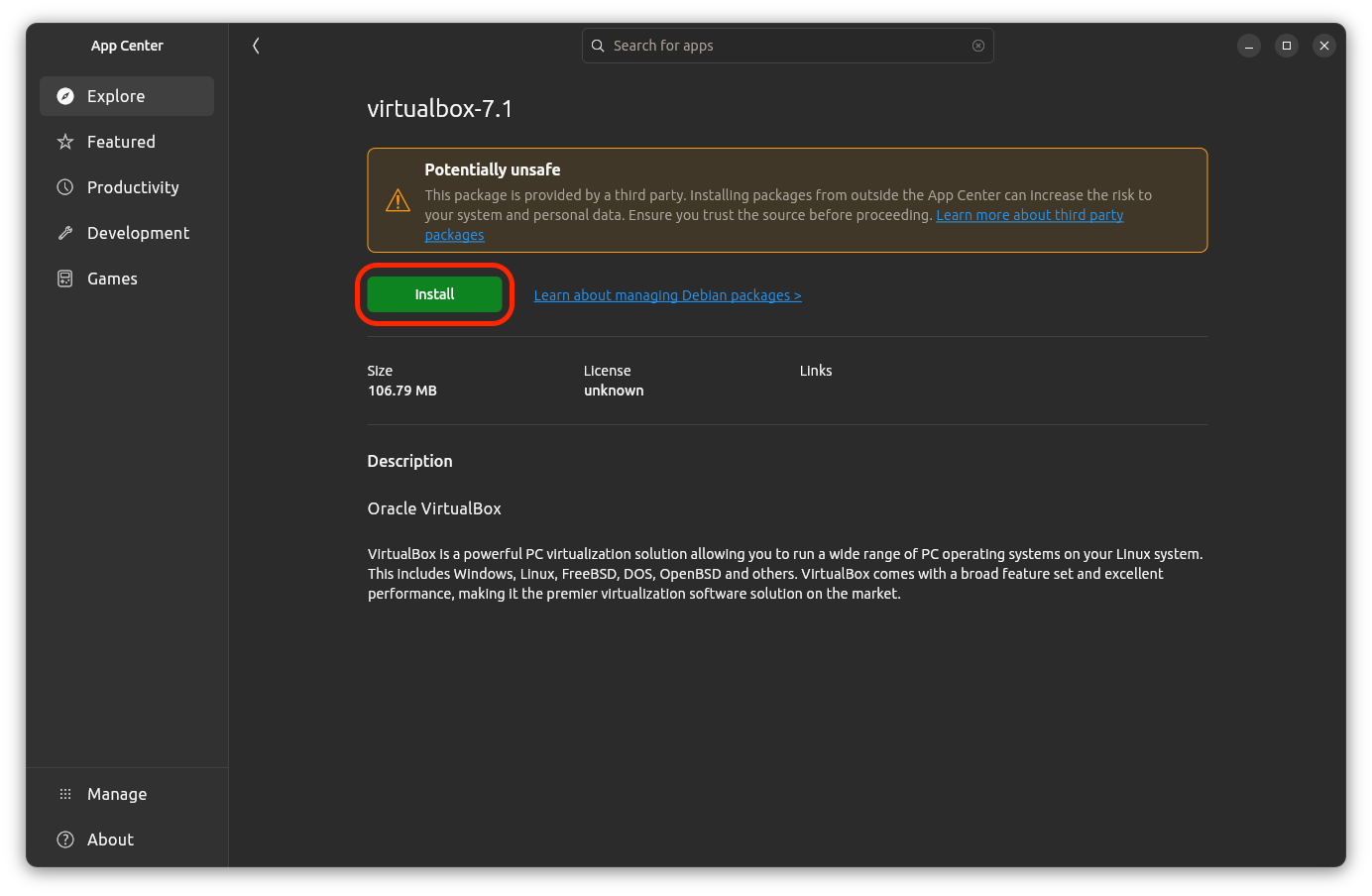Image resolution: width=1372 pixels, height=896 pixels.
Task: Select the Explore compass icon
Action: click(65, 95)
